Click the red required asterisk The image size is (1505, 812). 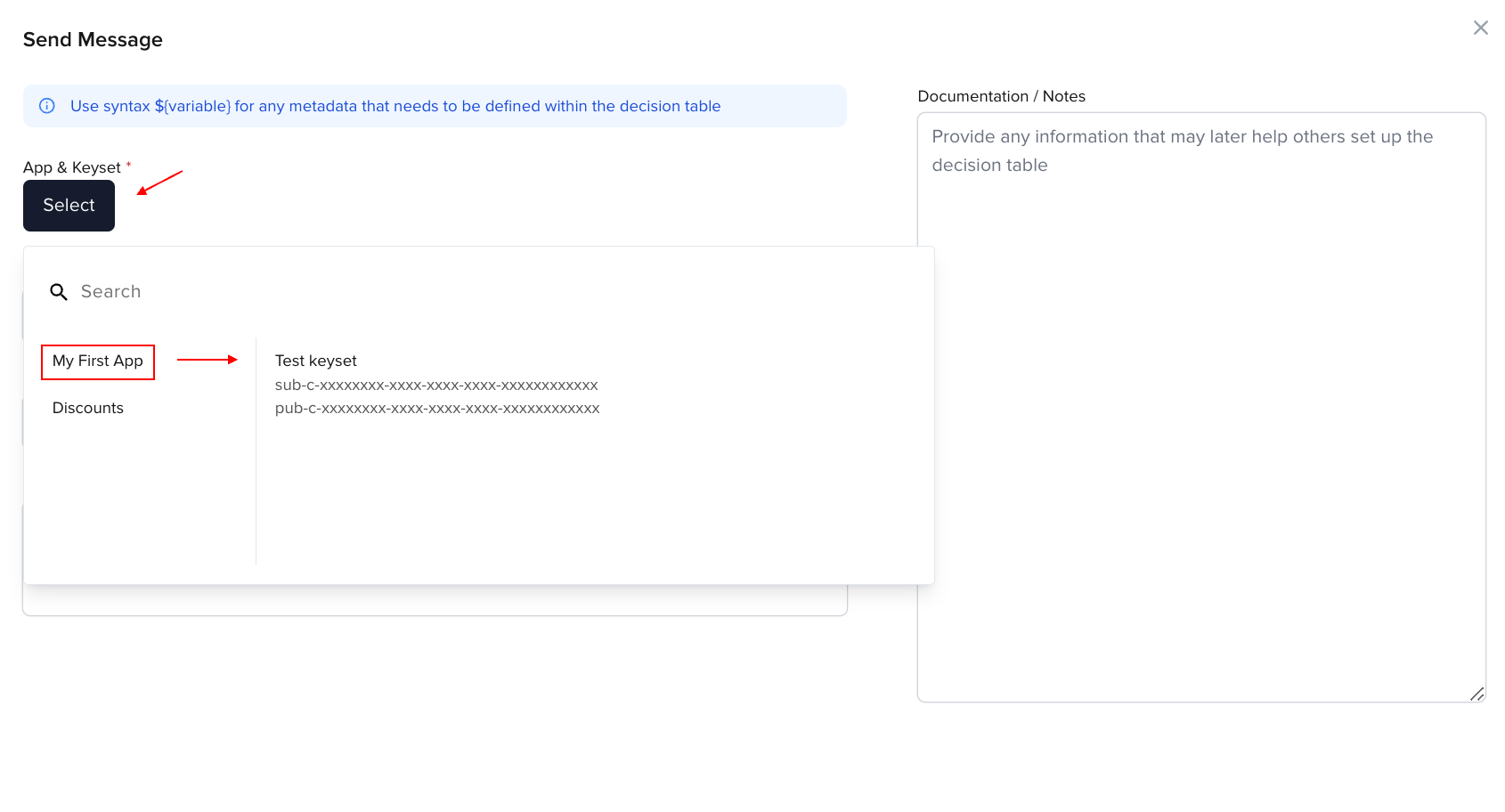[128, 165]
